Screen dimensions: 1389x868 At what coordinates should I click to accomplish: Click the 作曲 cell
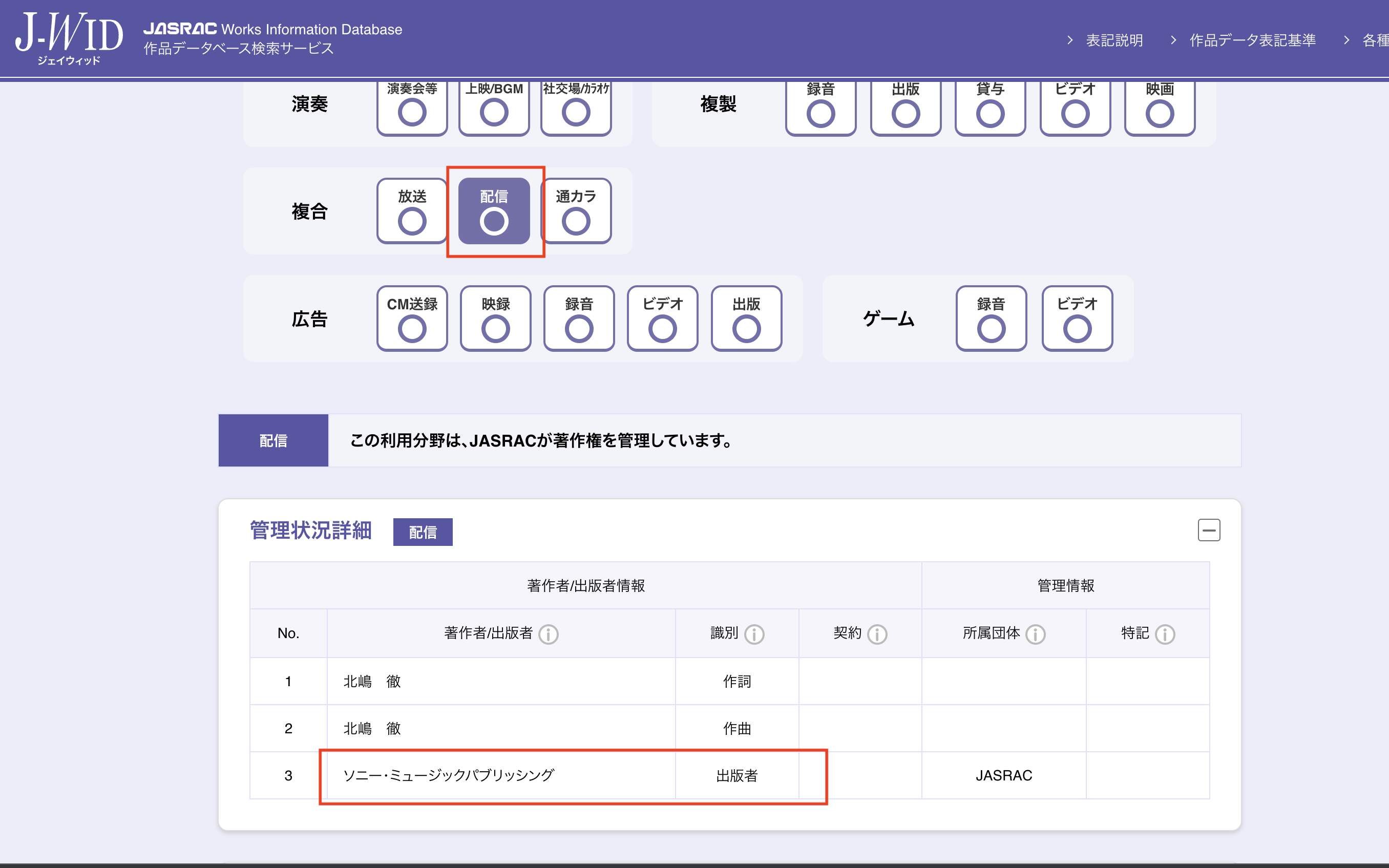coord(737,729)
